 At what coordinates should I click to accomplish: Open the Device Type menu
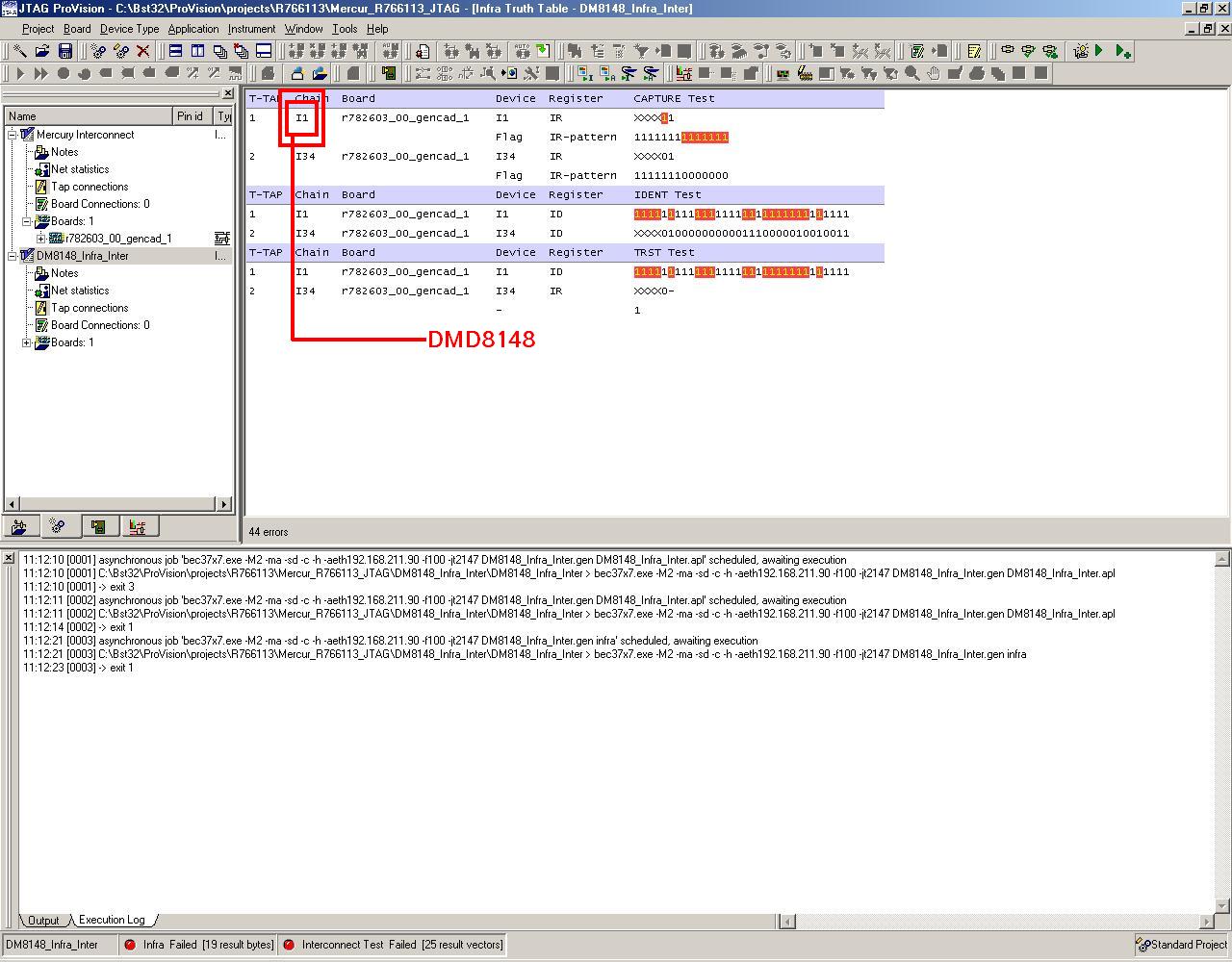pos(129,29)
